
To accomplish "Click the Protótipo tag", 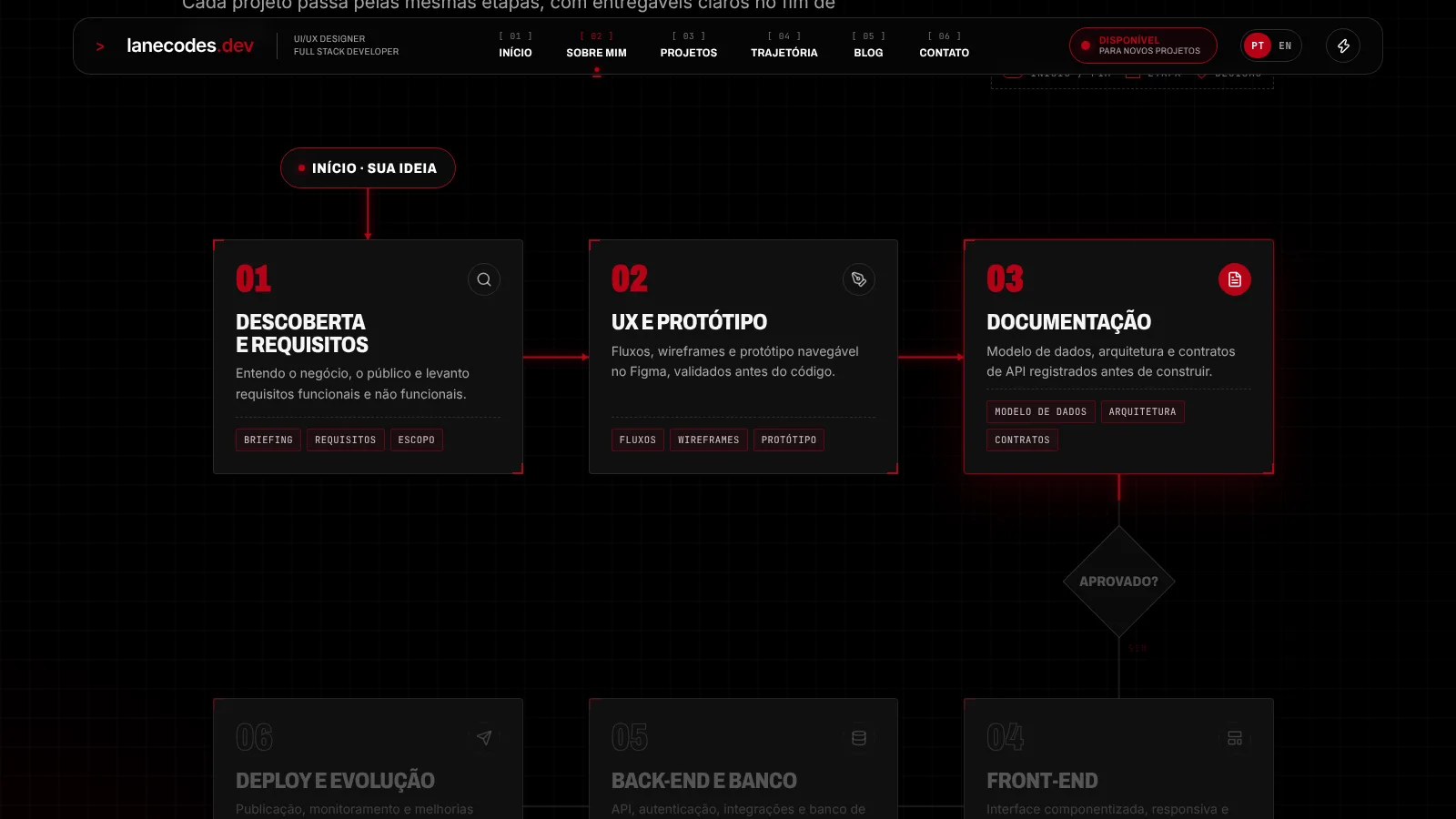I will [789, 440].
